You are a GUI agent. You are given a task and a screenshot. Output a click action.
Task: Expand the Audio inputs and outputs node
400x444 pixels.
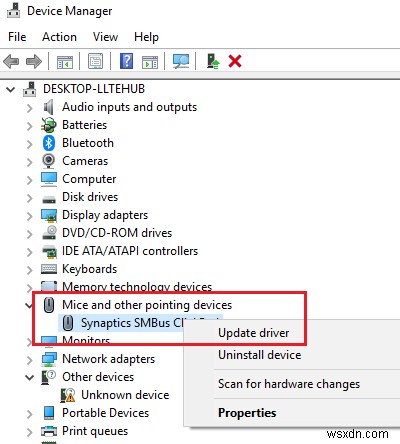tap(30, 108)
